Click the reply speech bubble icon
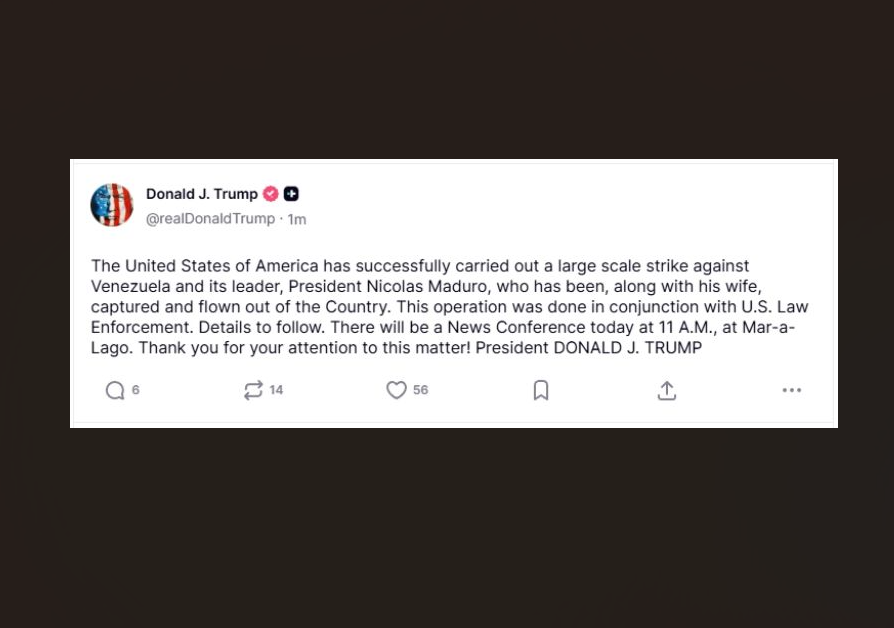894x628 pixels. [115, 390]
